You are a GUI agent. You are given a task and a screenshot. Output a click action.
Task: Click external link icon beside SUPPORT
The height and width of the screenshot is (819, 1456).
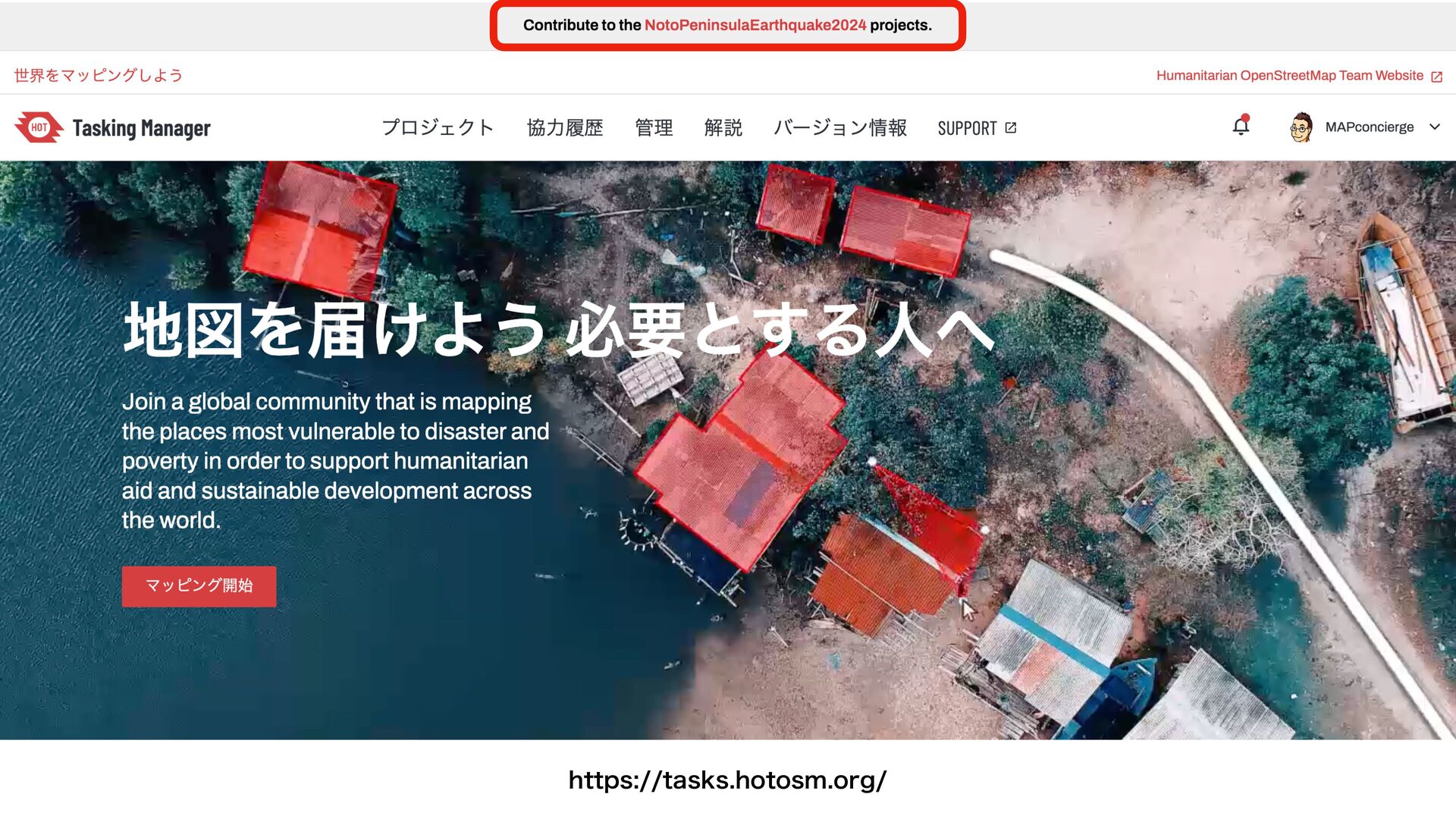[x=1011, y=127]
